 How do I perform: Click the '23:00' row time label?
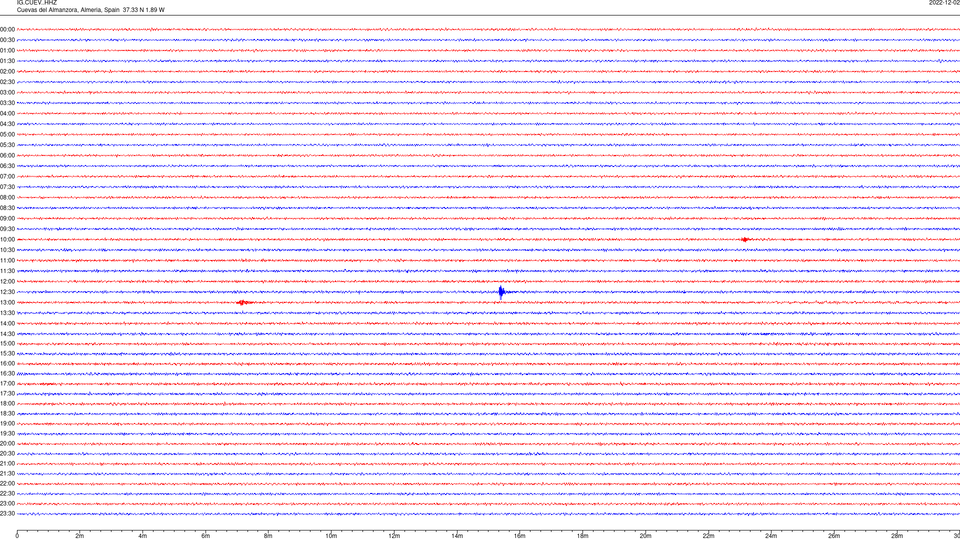tap(7, 504)
